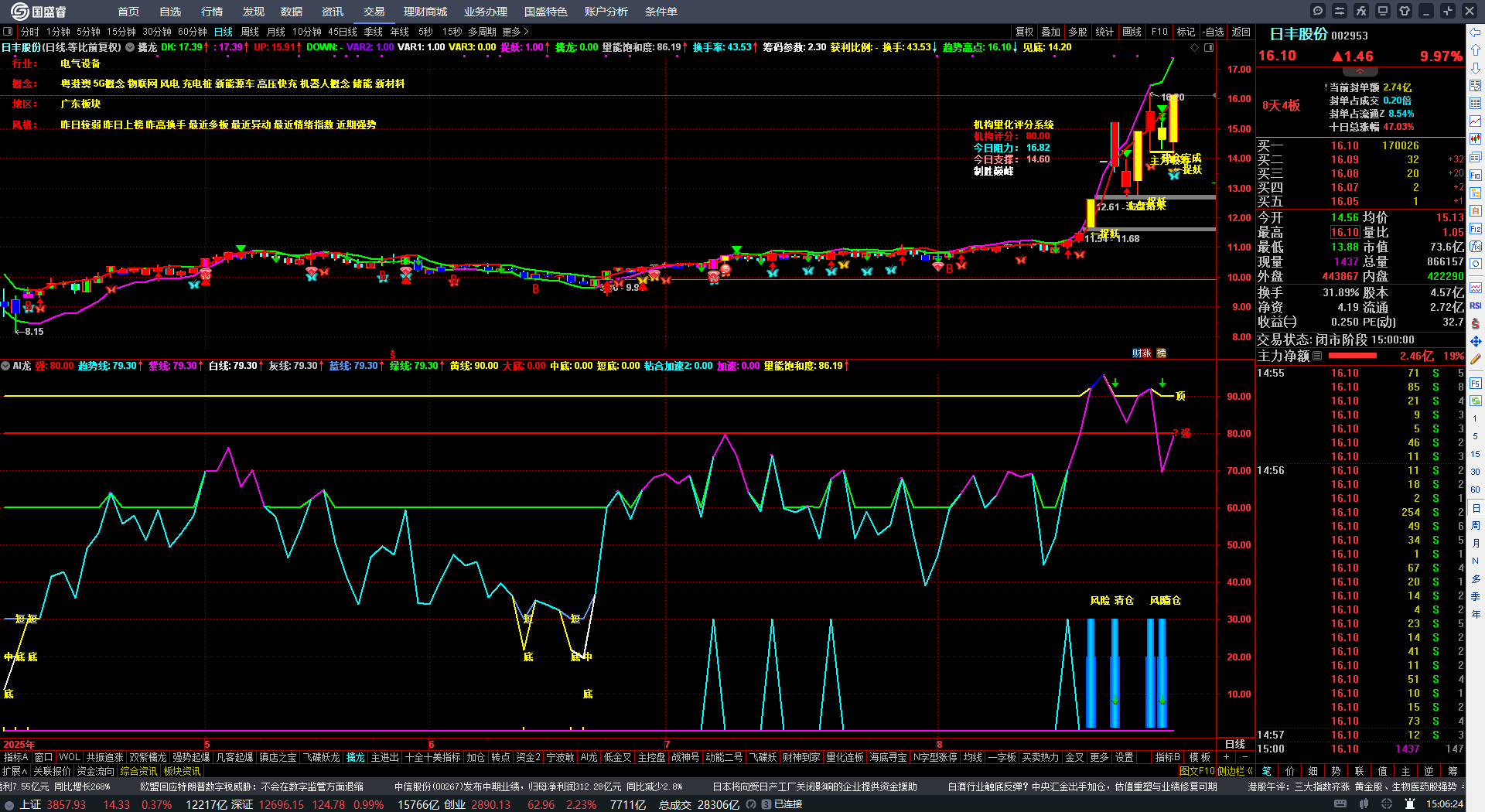Viewport: 1485px width, 812px height.
Task: Open the 综合资讯 link
Action: pyautogui.click(x=138, y=771)
